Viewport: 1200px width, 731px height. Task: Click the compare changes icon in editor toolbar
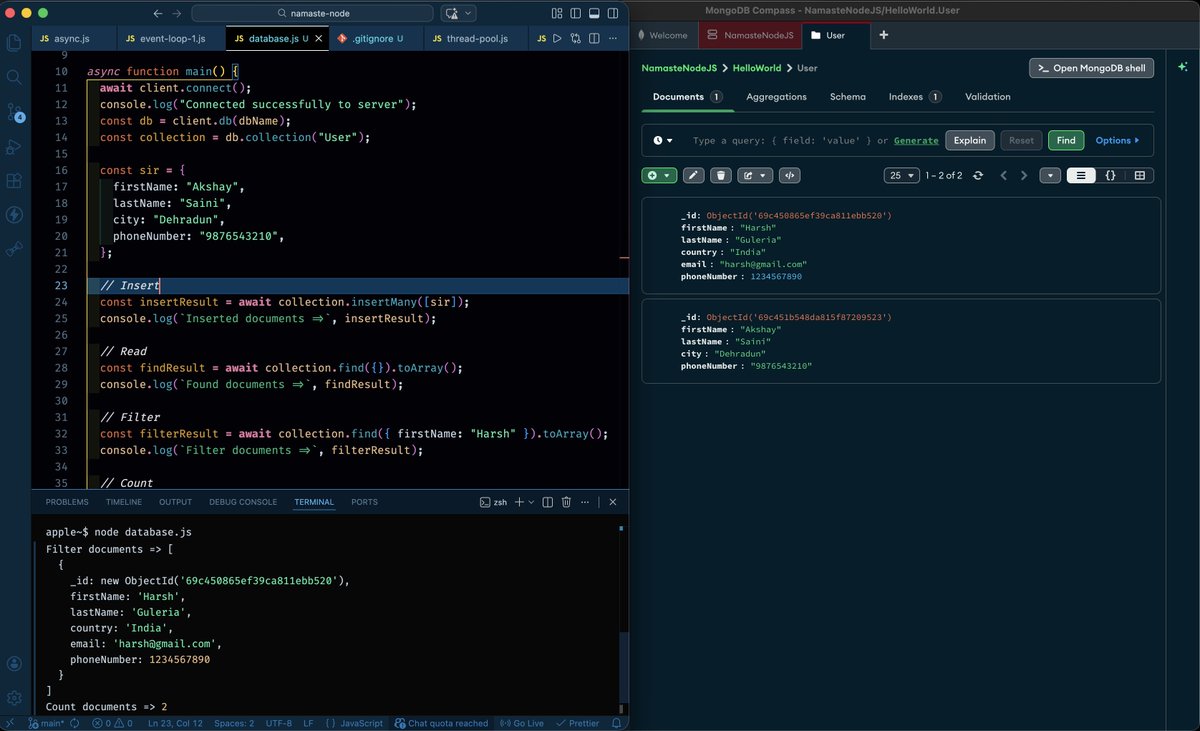tap(576, 39)
